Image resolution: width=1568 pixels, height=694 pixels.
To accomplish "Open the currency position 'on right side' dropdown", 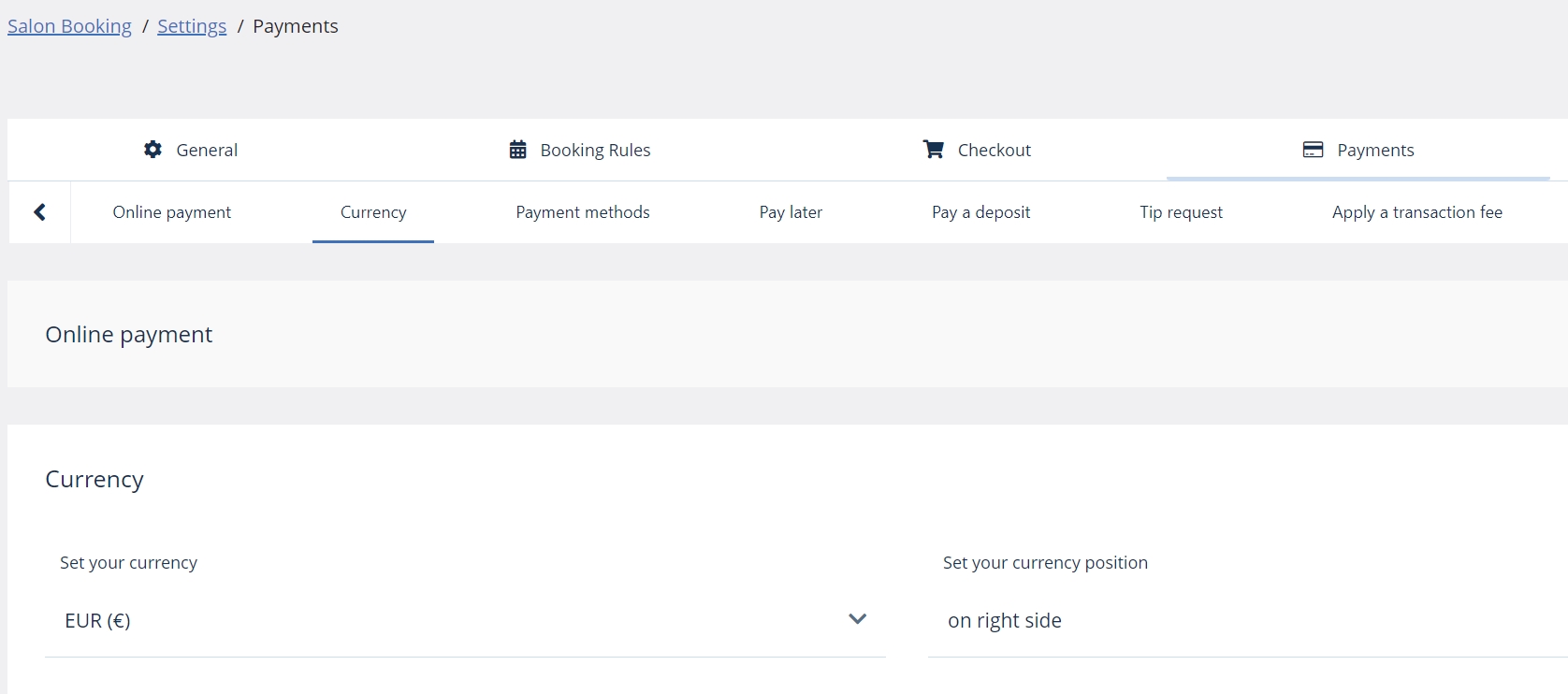I will pyautogui.click(x=1248, y=621).
